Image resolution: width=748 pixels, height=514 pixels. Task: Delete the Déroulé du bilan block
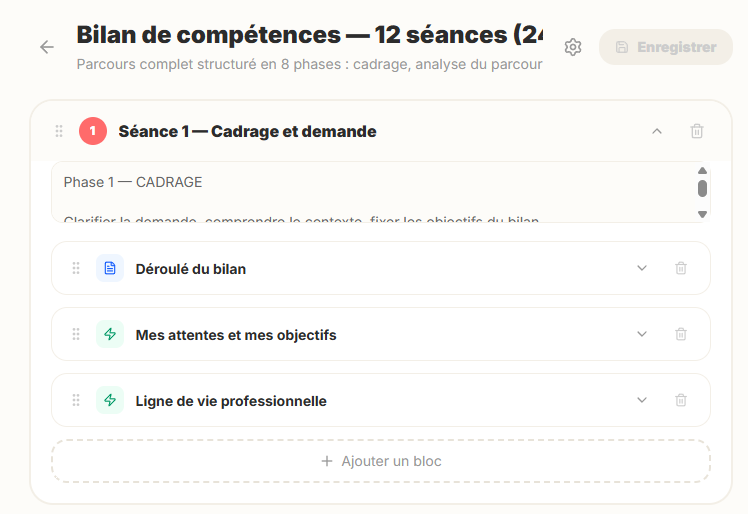click(x=681, y=268)
